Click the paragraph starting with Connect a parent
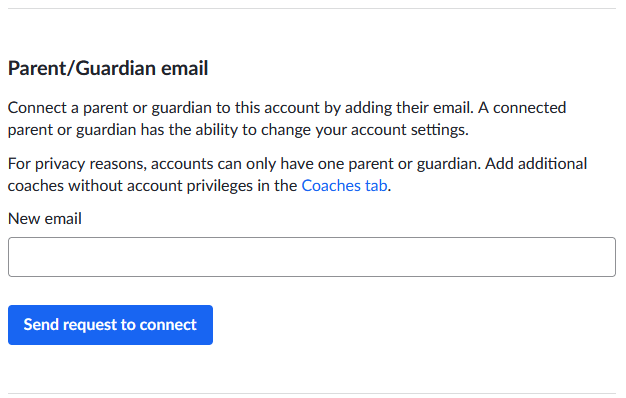This screenshot has width=626, height=398. click(x=287, y=119)
